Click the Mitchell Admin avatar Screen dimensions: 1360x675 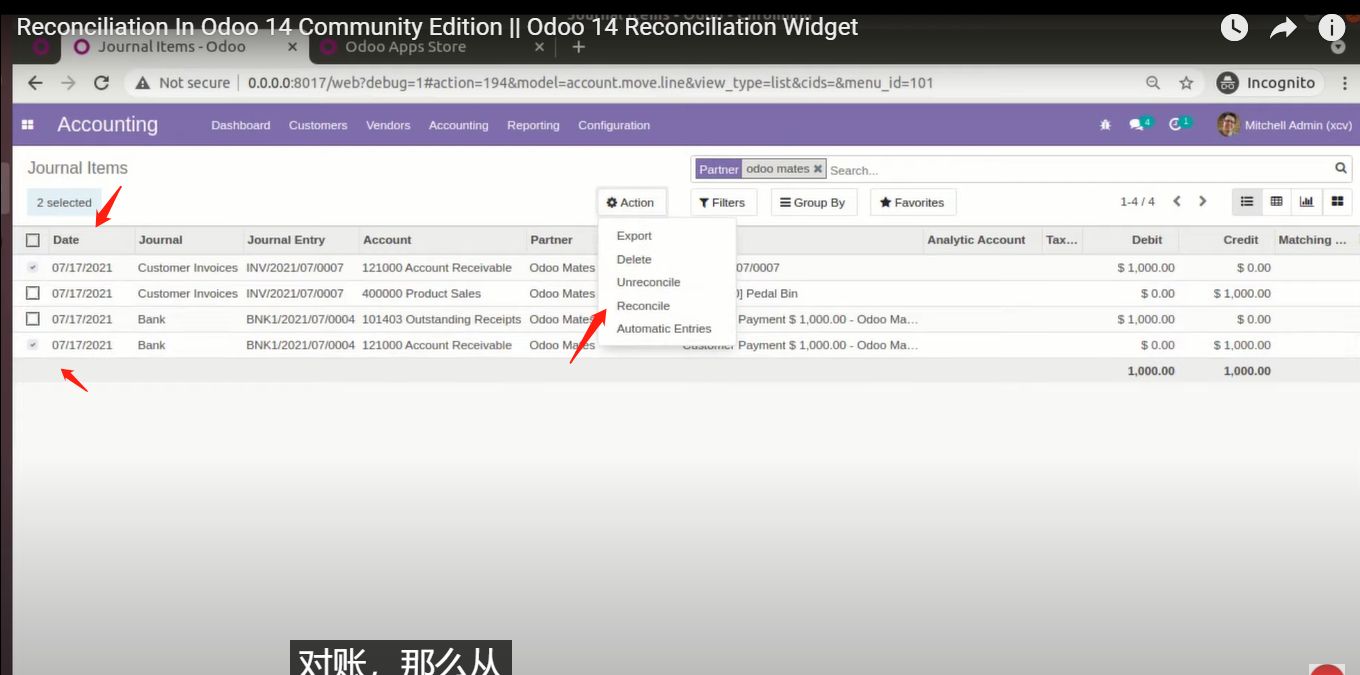coord(1228,125)
